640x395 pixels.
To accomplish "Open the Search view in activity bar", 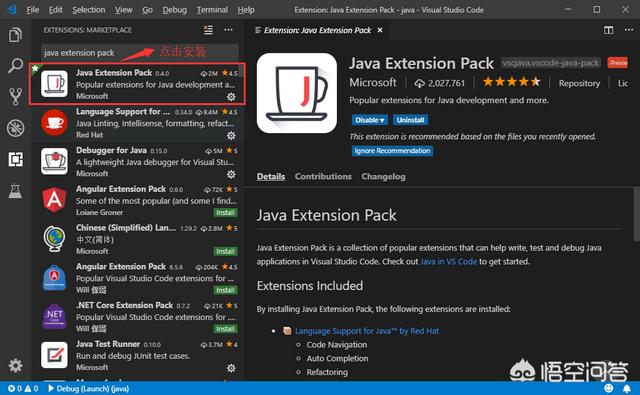I will (x=16, y=65).
